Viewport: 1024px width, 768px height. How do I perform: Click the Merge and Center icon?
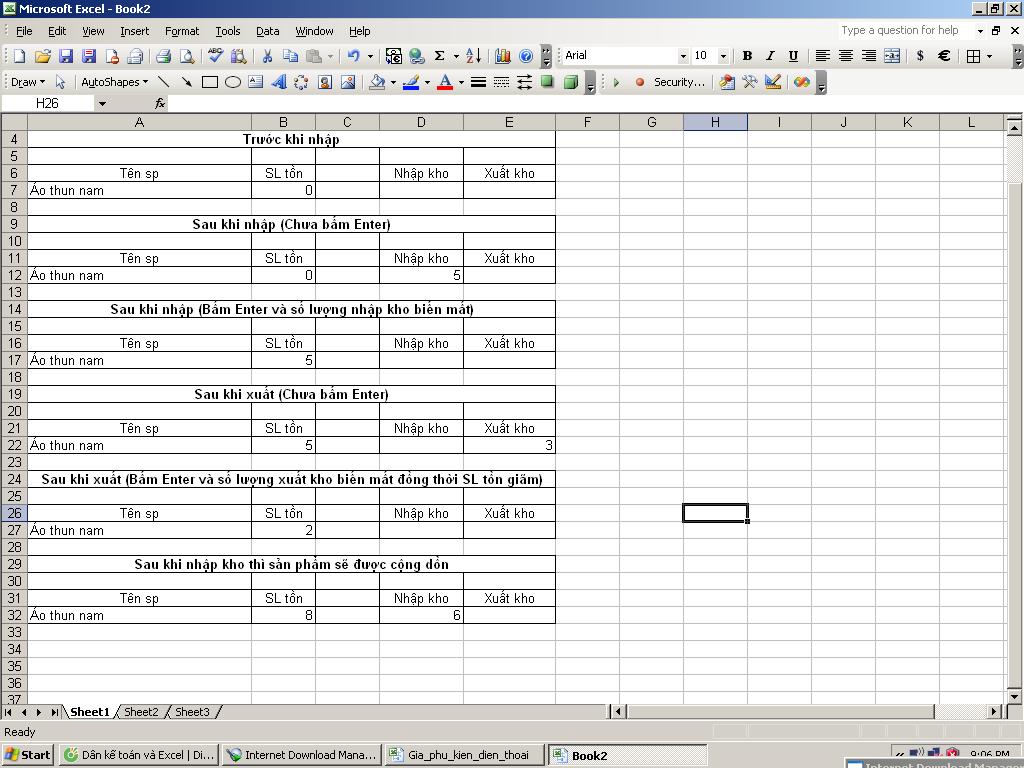pyautogui.click(x=892, y=56)
